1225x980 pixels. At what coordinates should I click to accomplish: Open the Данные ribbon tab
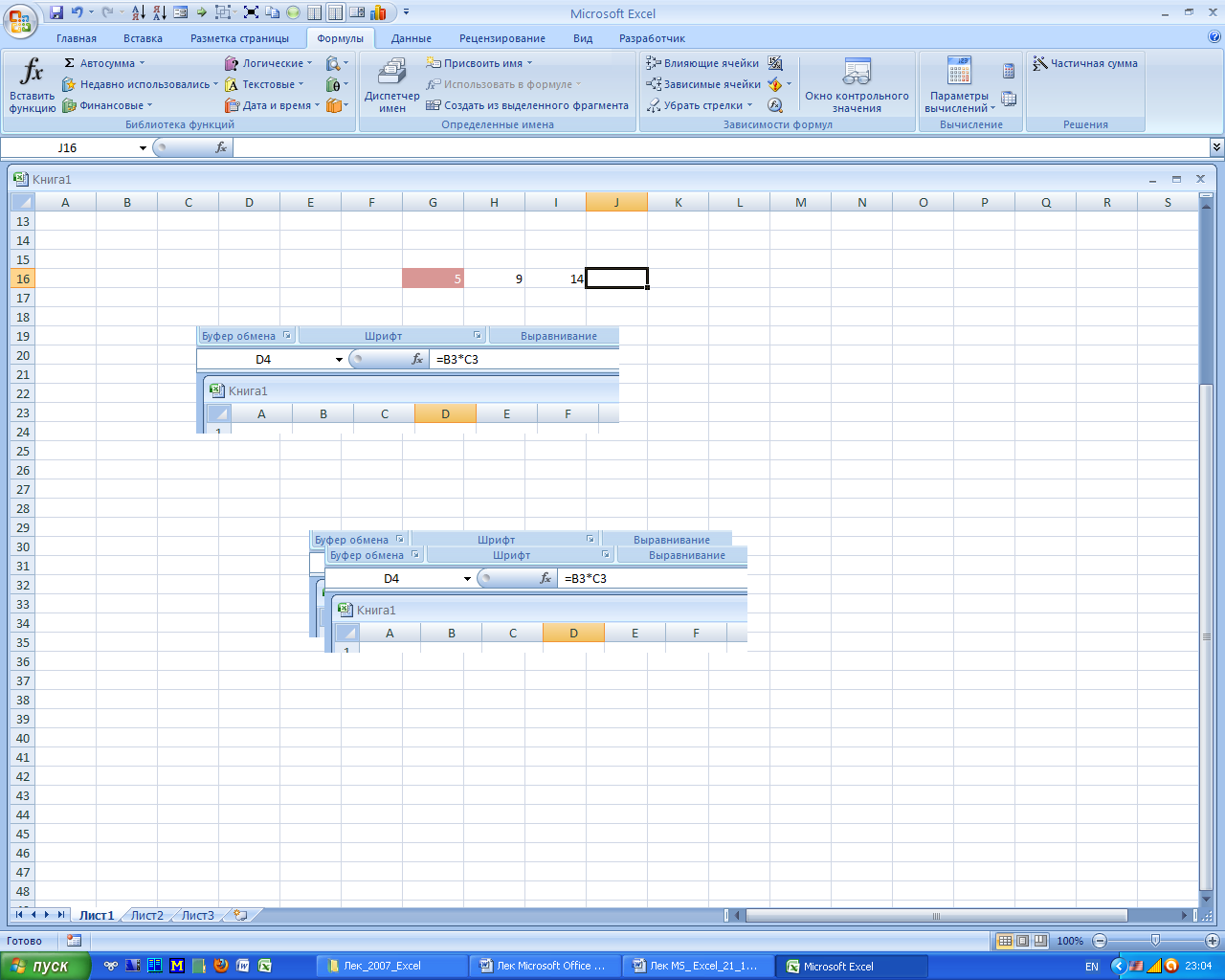[x=412, y=38]
